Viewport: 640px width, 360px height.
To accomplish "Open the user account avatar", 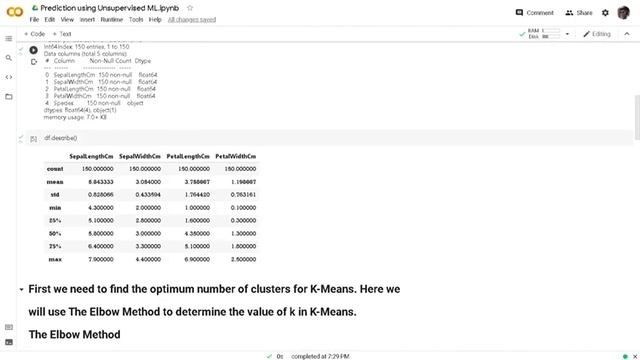I will pos(623,13).
